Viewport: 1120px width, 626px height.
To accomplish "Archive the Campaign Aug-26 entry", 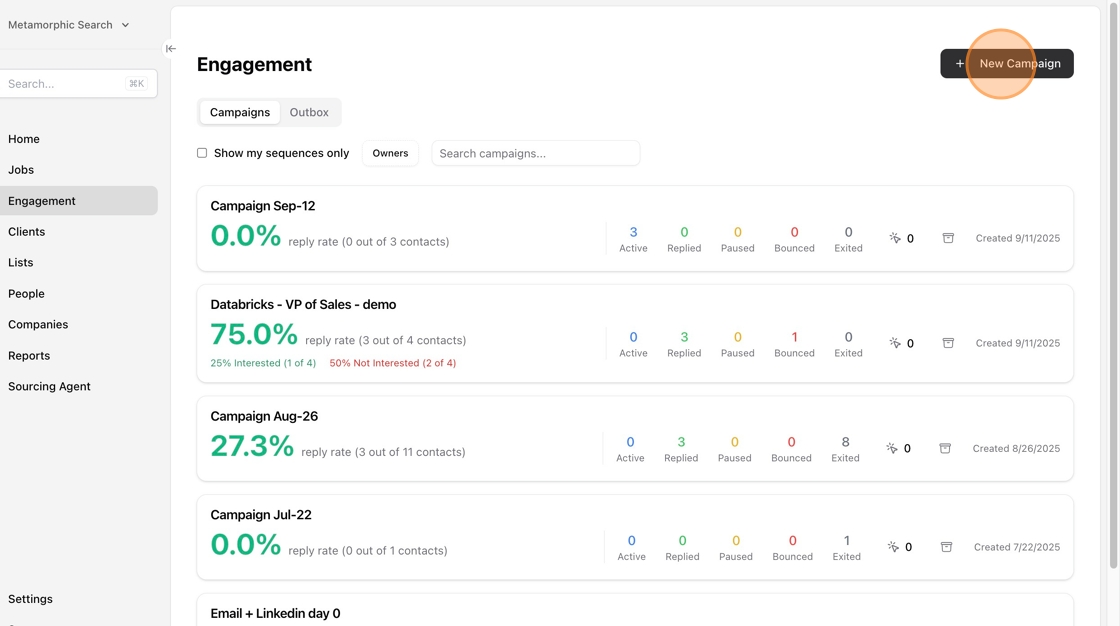I will pyautogui.click(x=945, y=448).
